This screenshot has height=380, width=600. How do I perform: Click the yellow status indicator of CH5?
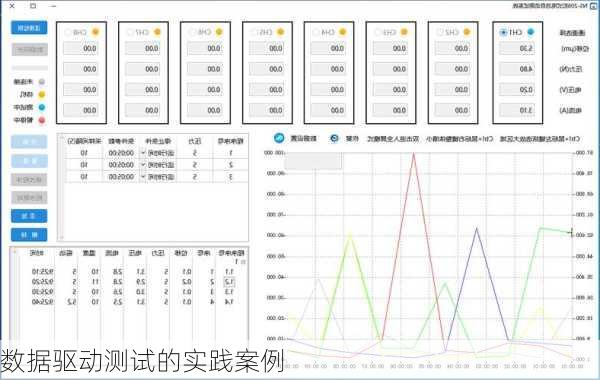coord(281,32)
